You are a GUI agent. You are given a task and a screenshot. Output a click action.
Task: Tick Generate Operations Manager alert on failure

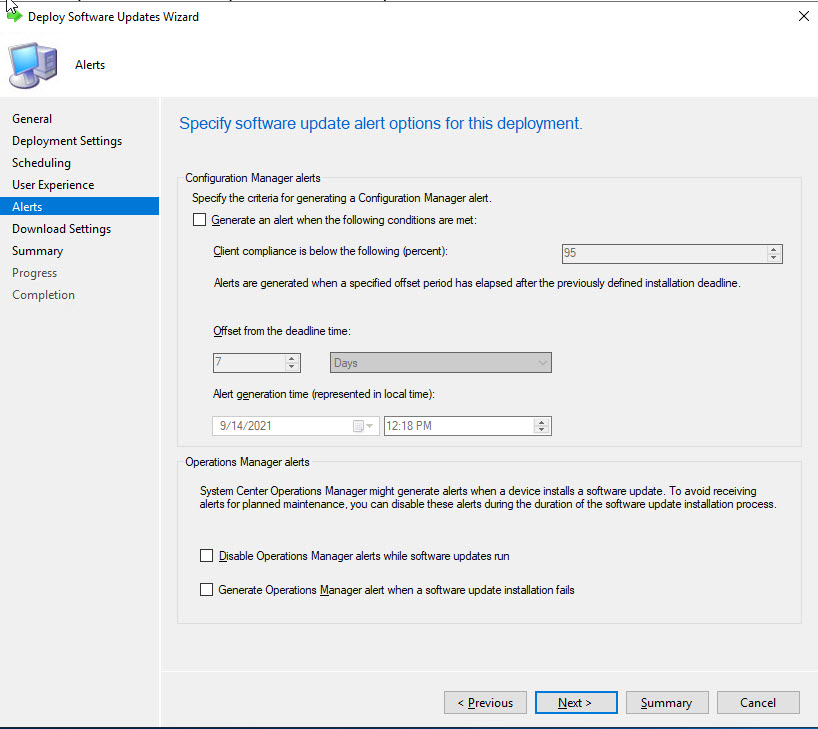click(x=207, y=590)
